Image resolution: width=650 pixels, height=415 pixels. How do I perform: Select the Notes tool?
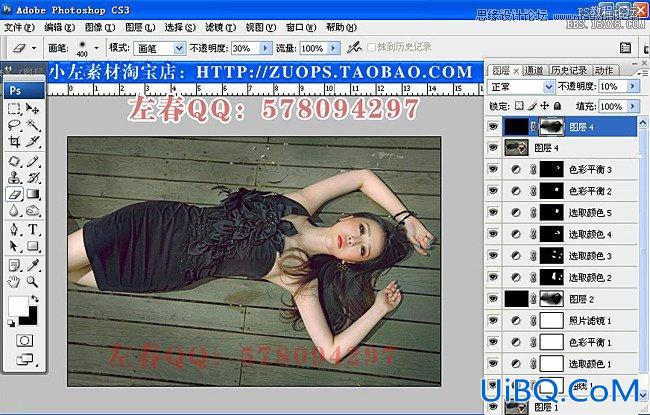15,265
